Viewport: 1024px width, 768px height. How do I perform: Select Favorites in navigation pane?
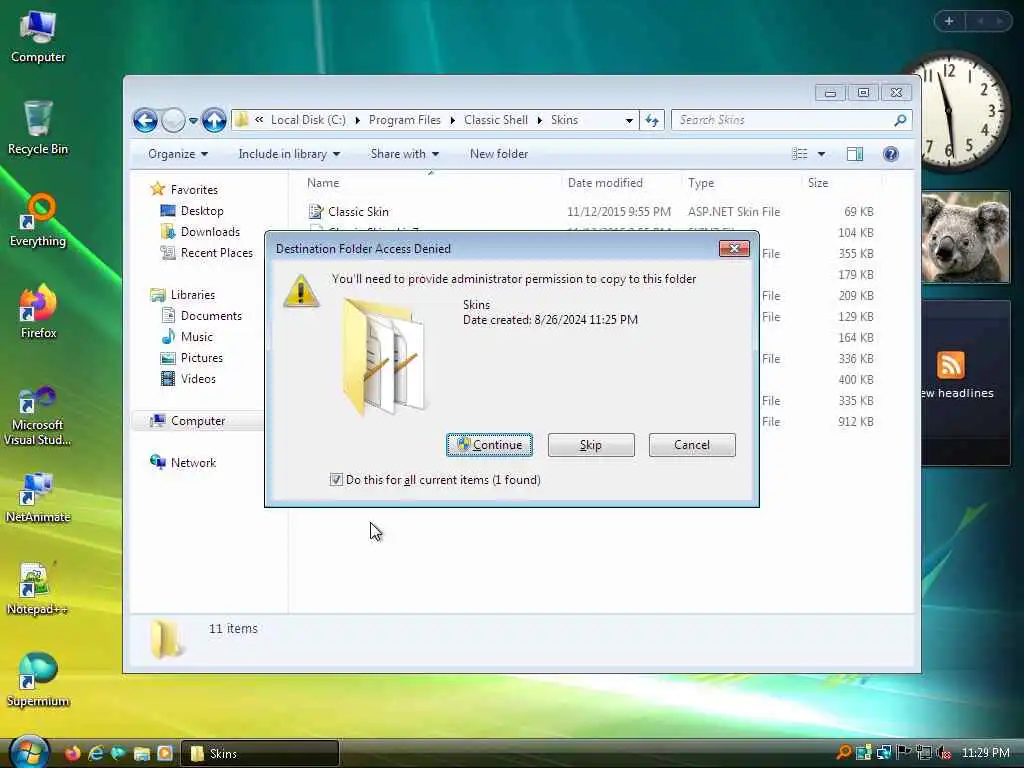click(x=194, y=189)
